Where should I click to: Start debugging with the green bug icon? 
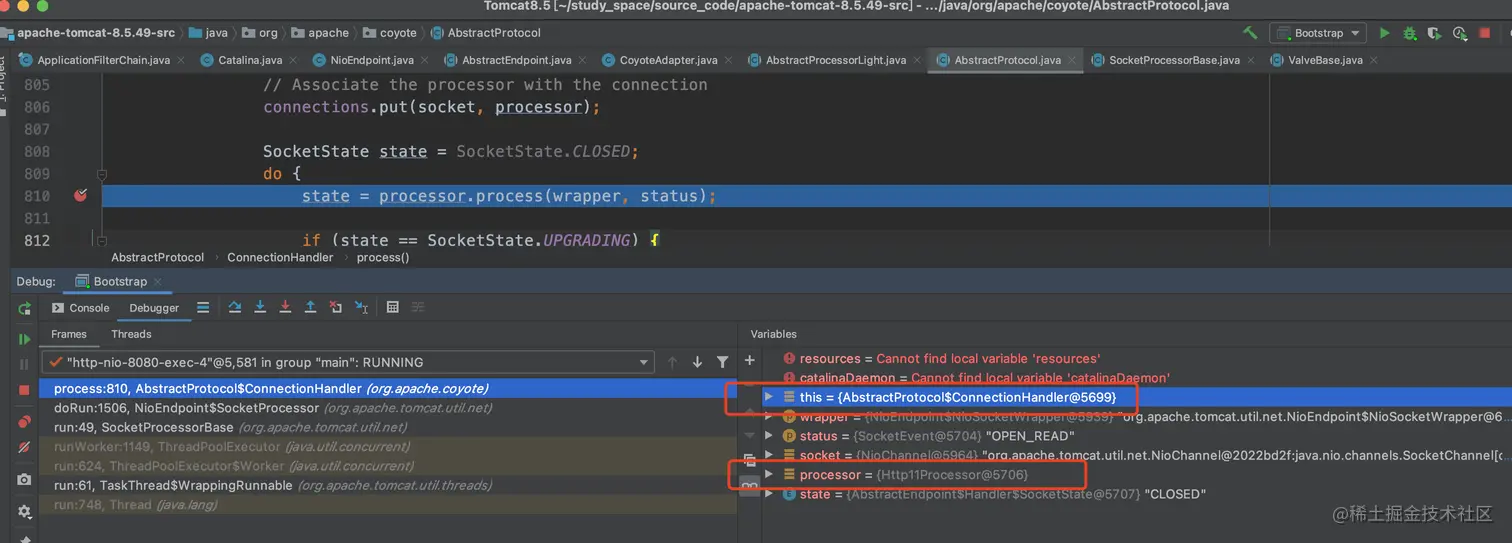(1410, 33)
